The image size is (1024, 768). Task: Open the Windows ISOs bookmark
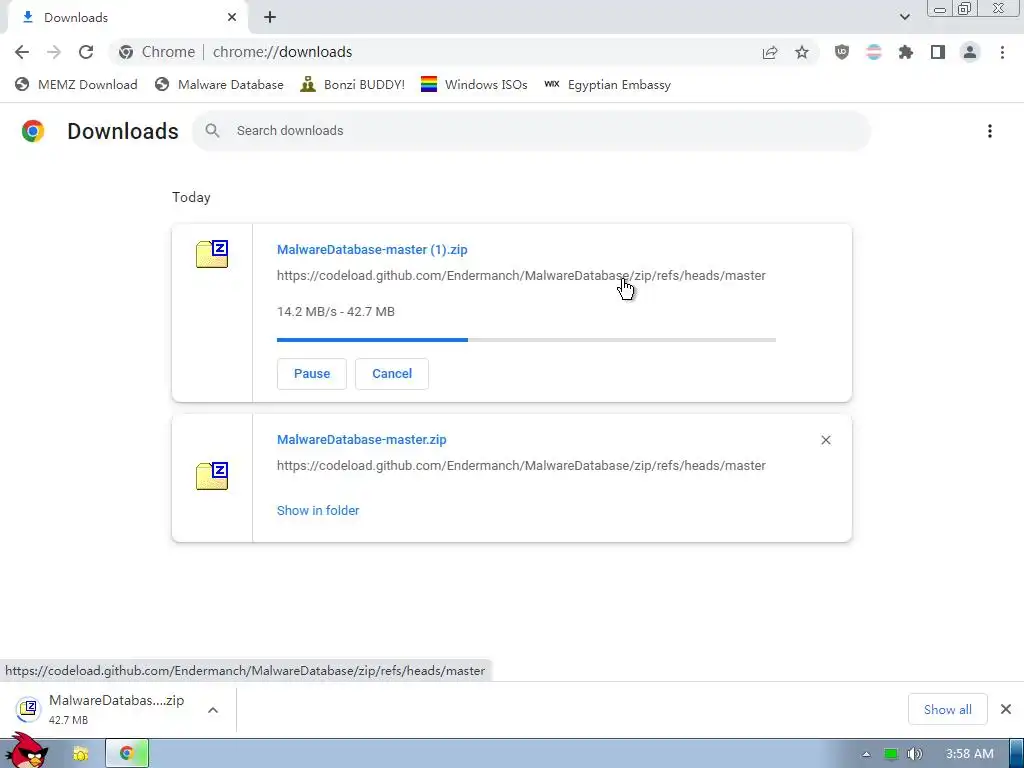point(474,85)
